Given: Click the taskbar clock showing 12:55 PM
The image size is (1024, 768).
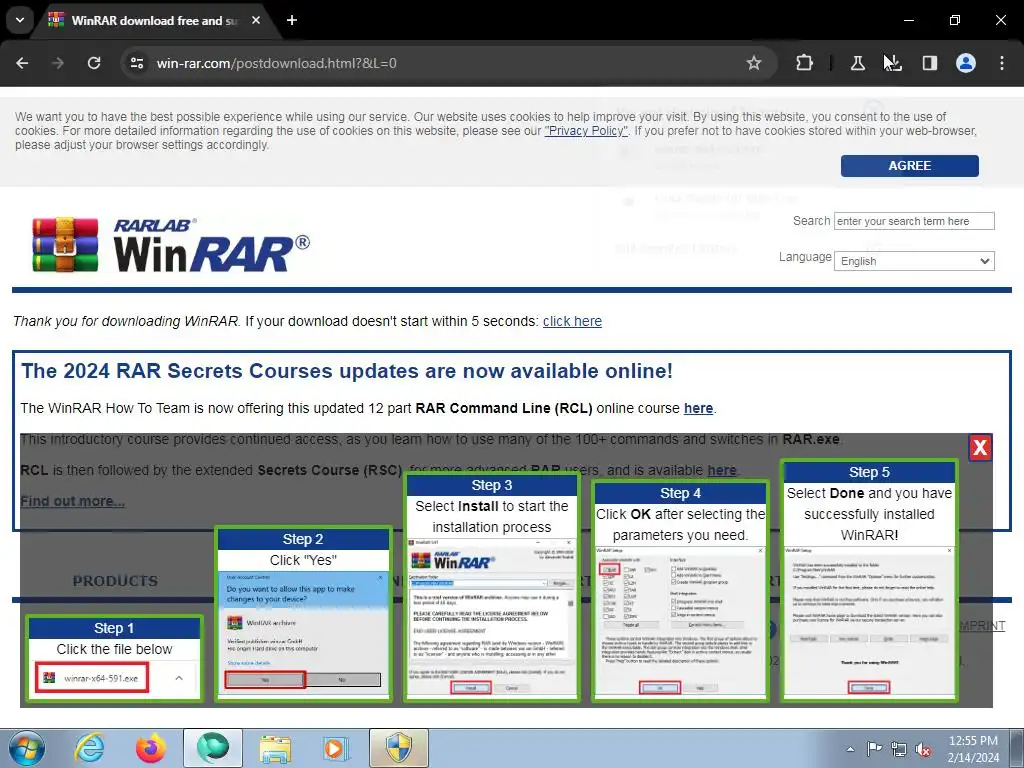Looking at the screenshot, I should [973, 749].
